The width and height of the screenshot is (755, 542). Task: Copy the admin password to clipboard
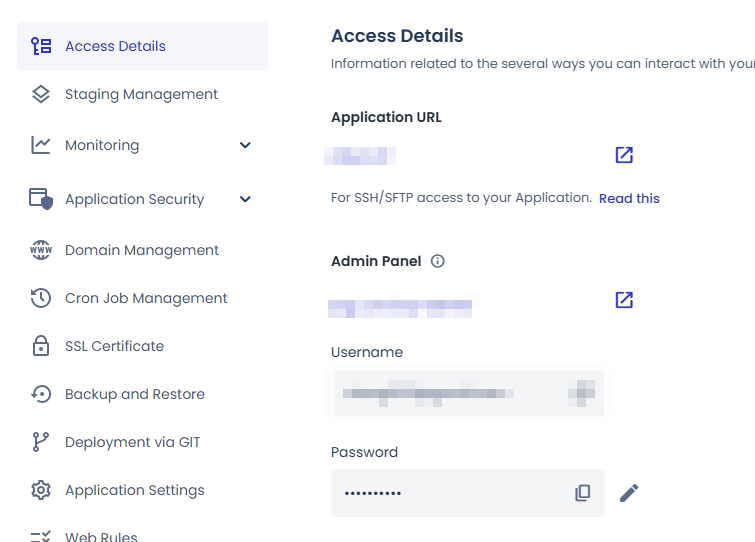pyautogui.click(x=583, y=493)
